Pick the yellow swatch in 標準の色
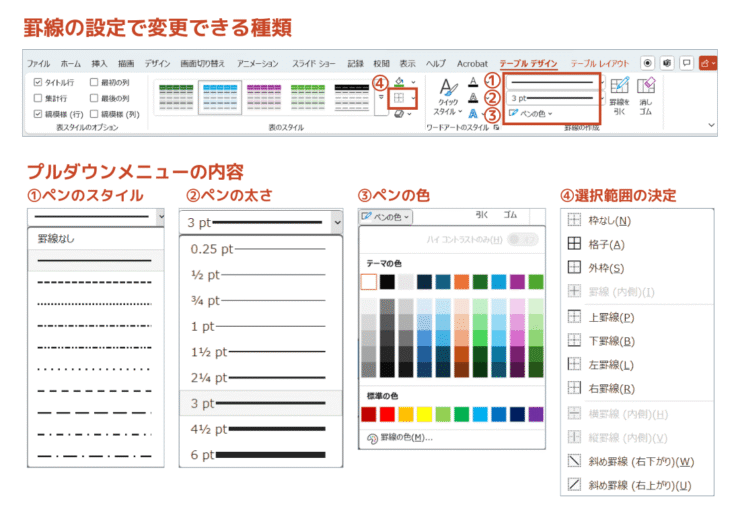Viewport: 740px width, 505px height. click(x=424, y=414)
